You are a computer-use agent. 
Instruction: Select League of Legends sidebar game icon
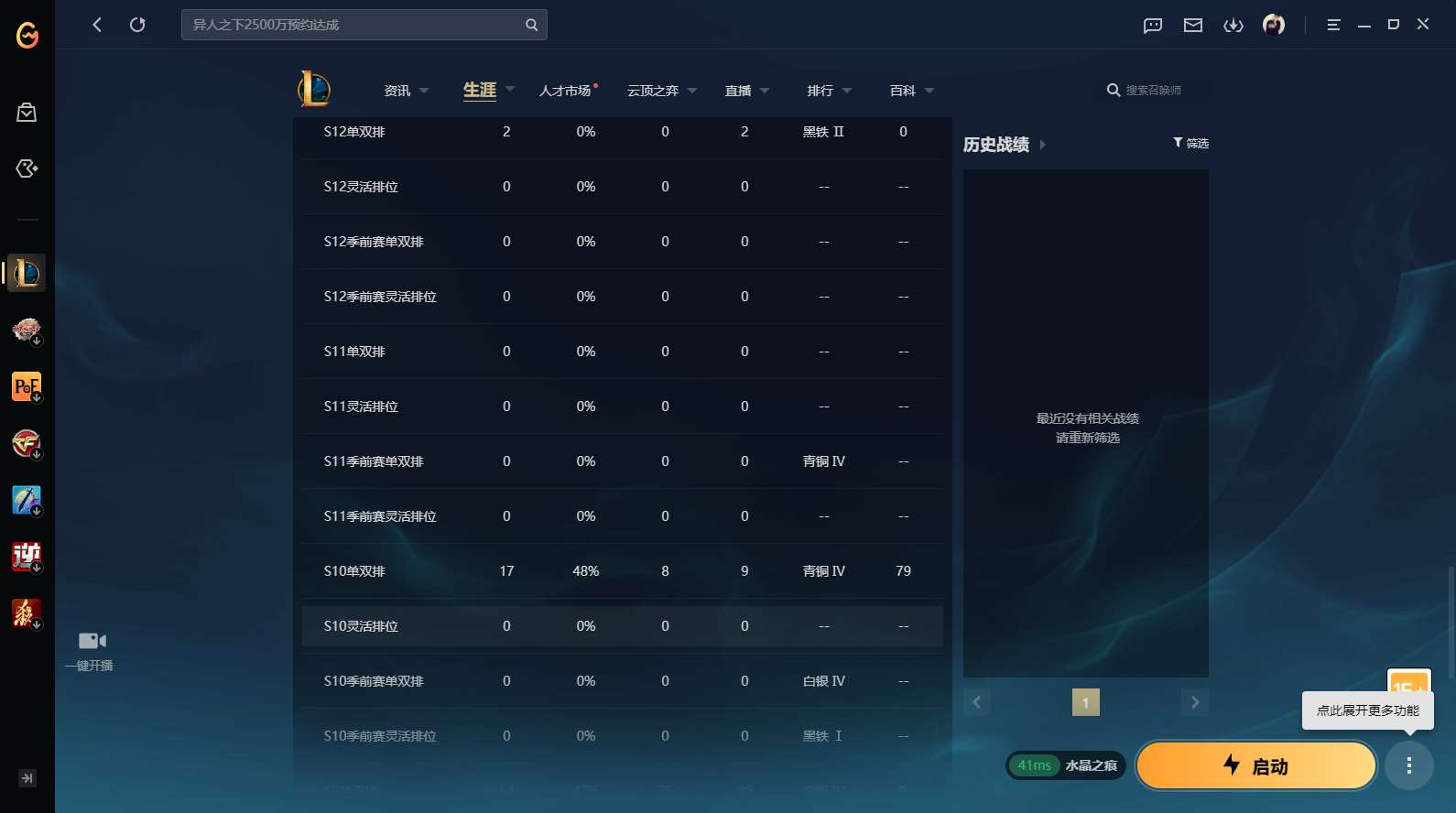coord(27,273)
